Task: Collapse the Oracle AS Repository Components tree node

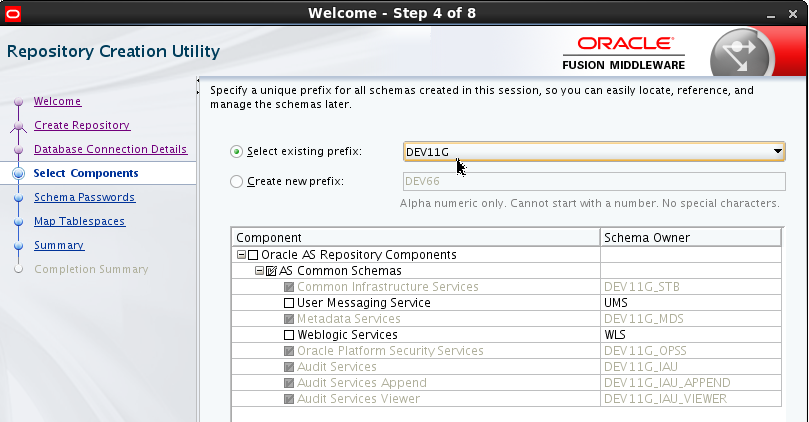Action: point(241,255)
